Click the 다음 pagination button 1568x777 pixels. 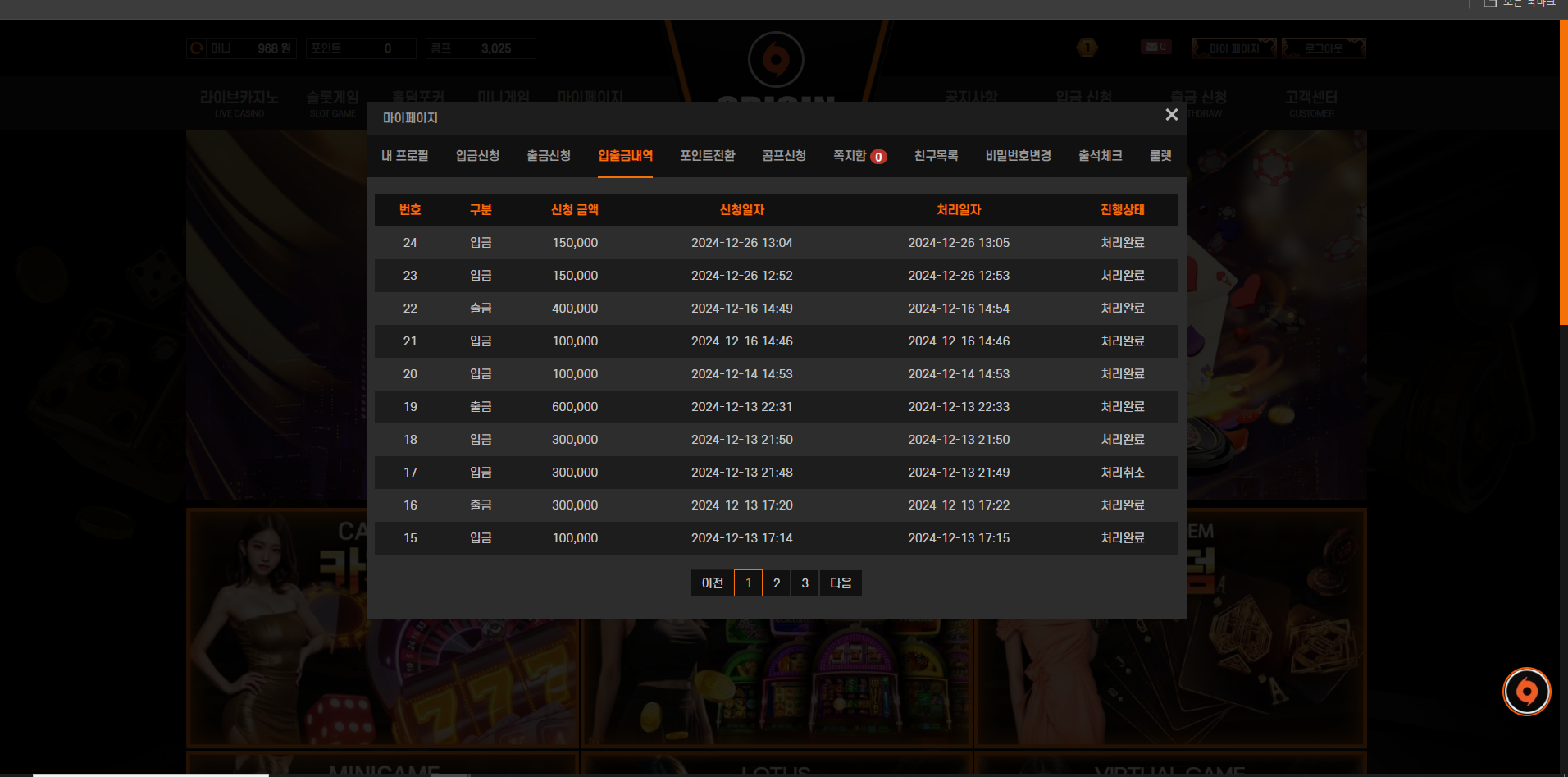841,583
